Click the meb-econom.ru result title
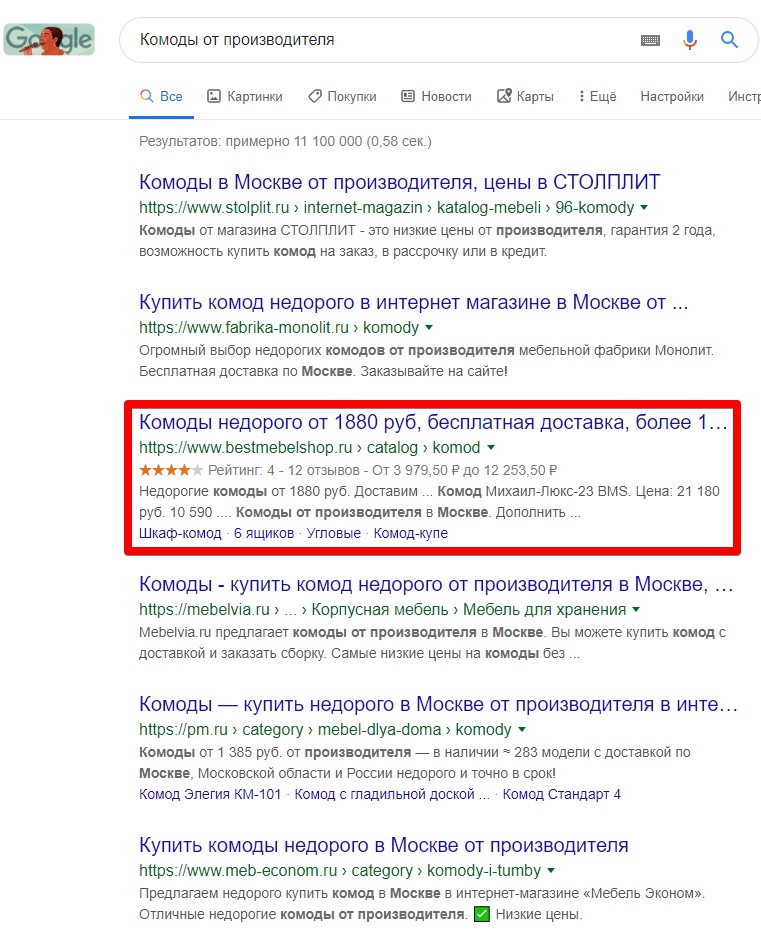 pyautogui.click(x=383, y=845)
